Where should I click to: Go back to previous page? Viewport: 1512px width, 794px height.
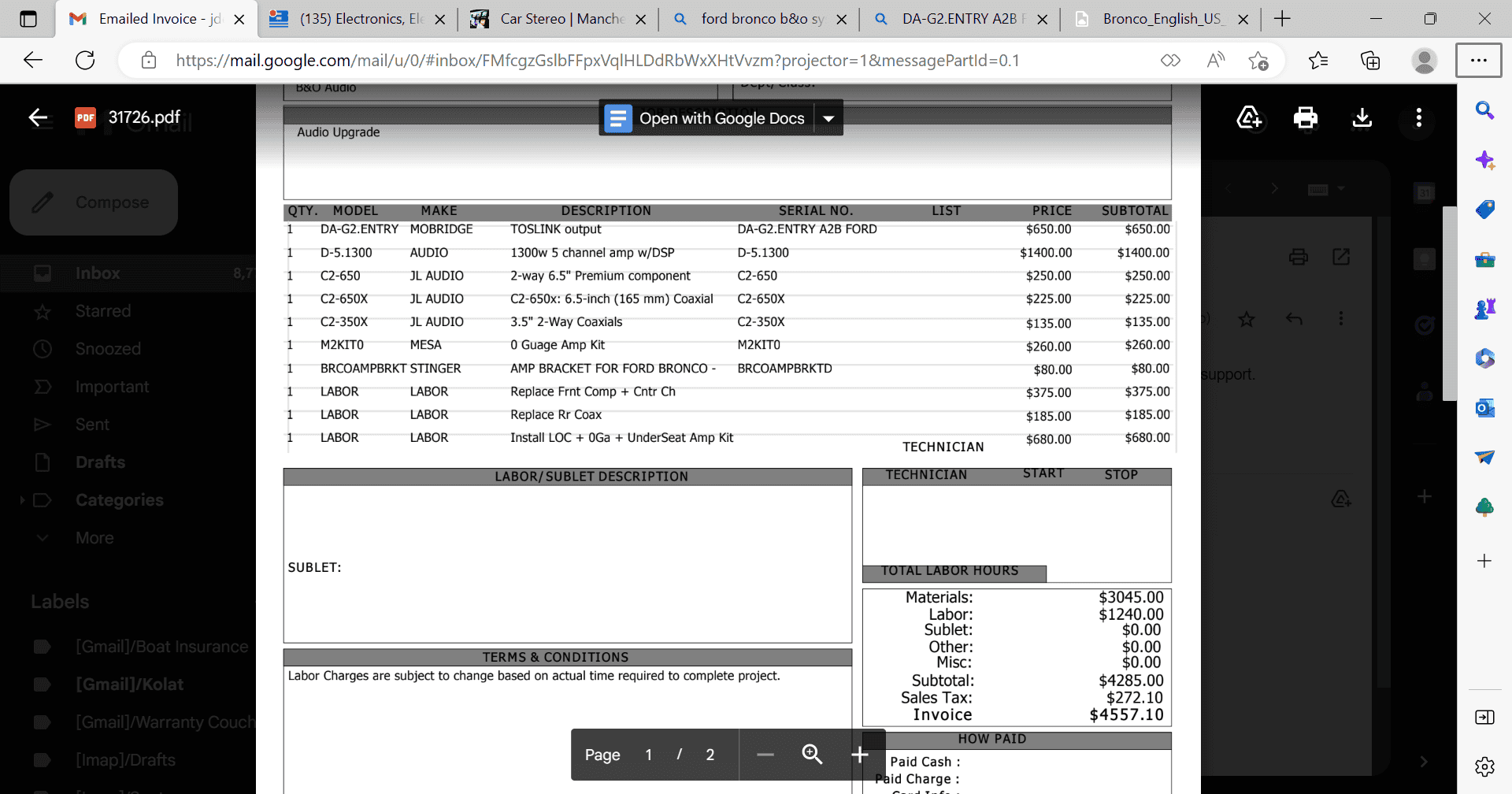point(33,60)
